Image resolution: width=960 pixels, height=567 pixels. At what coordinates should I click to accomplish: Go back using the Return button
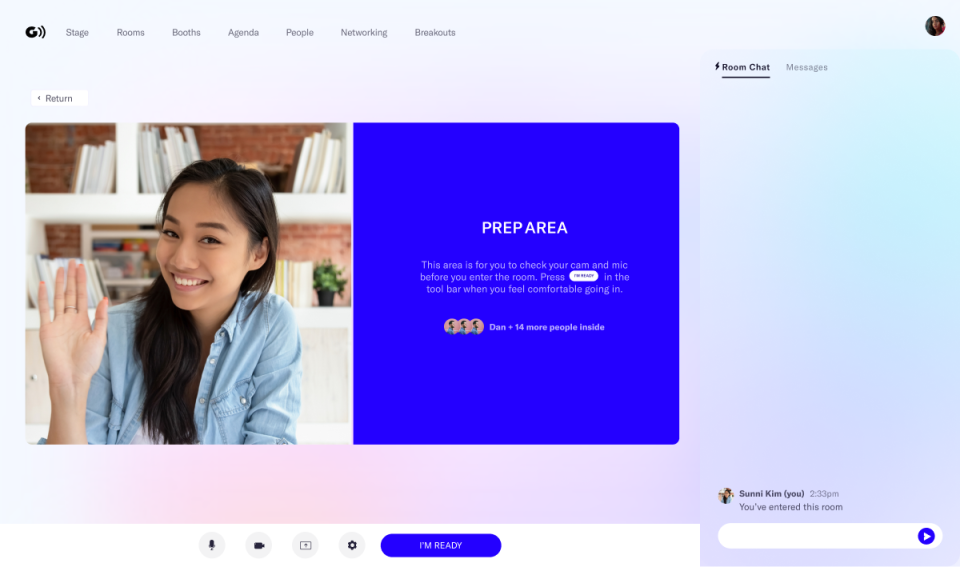59,98
